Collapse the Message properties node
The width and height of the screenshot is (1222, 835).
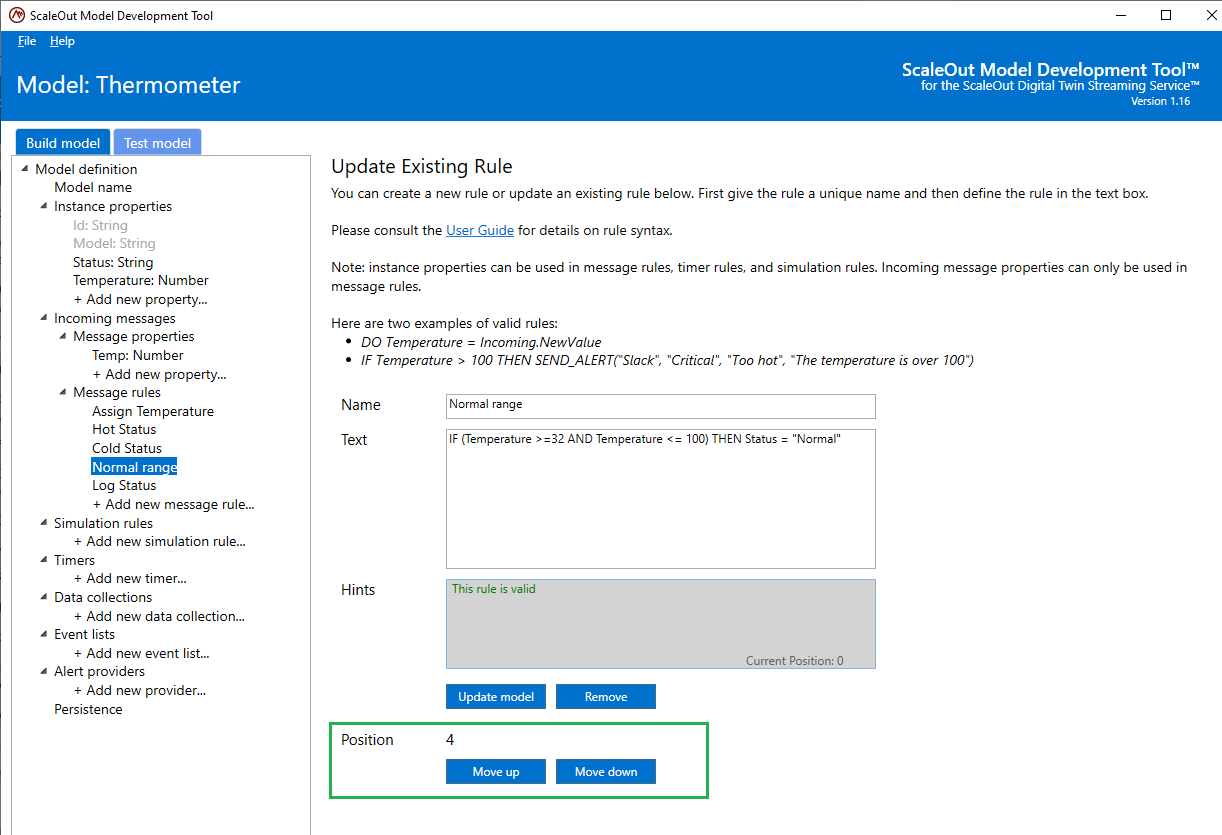pos(63,337)
